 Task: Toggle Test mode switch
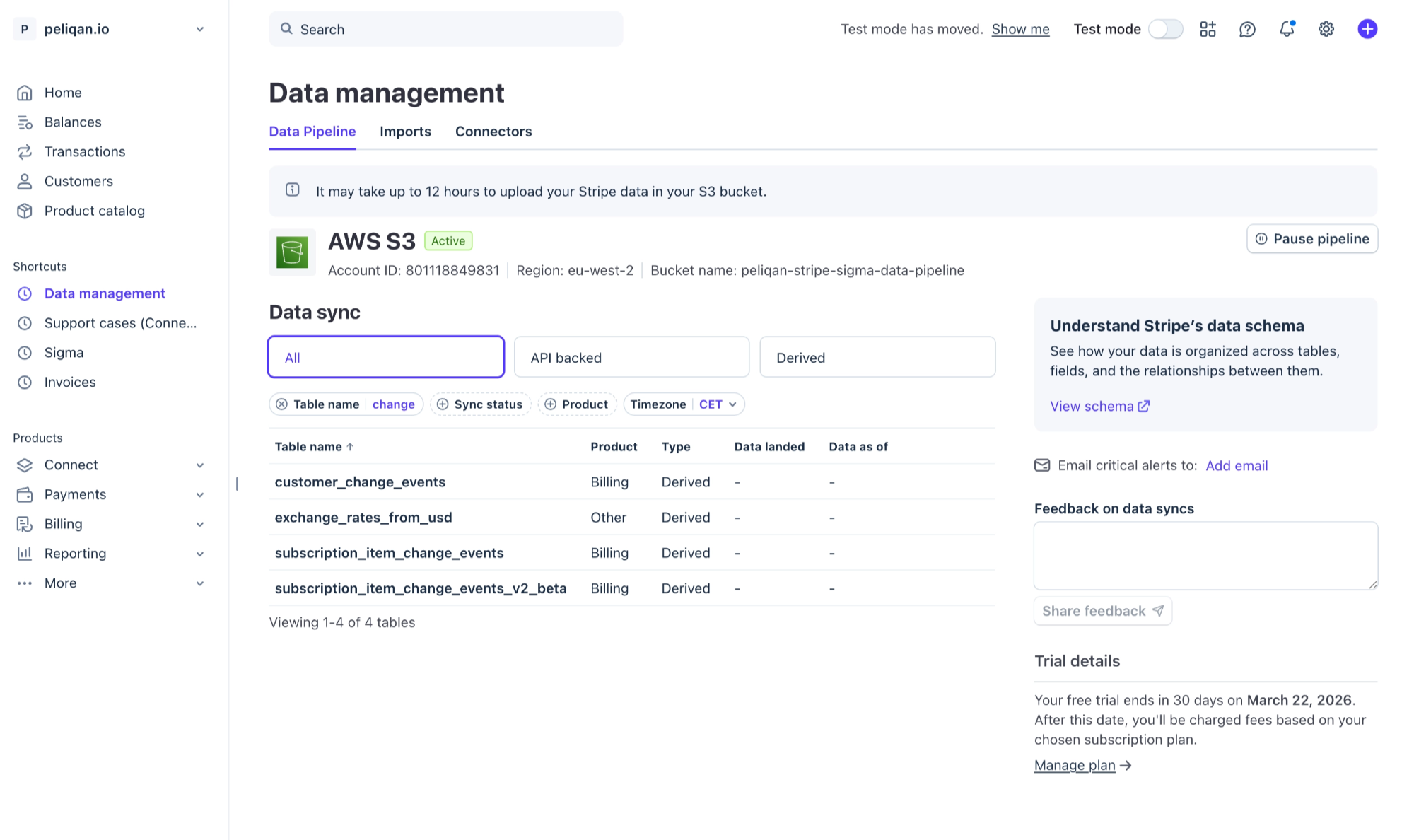(1165, 29)
